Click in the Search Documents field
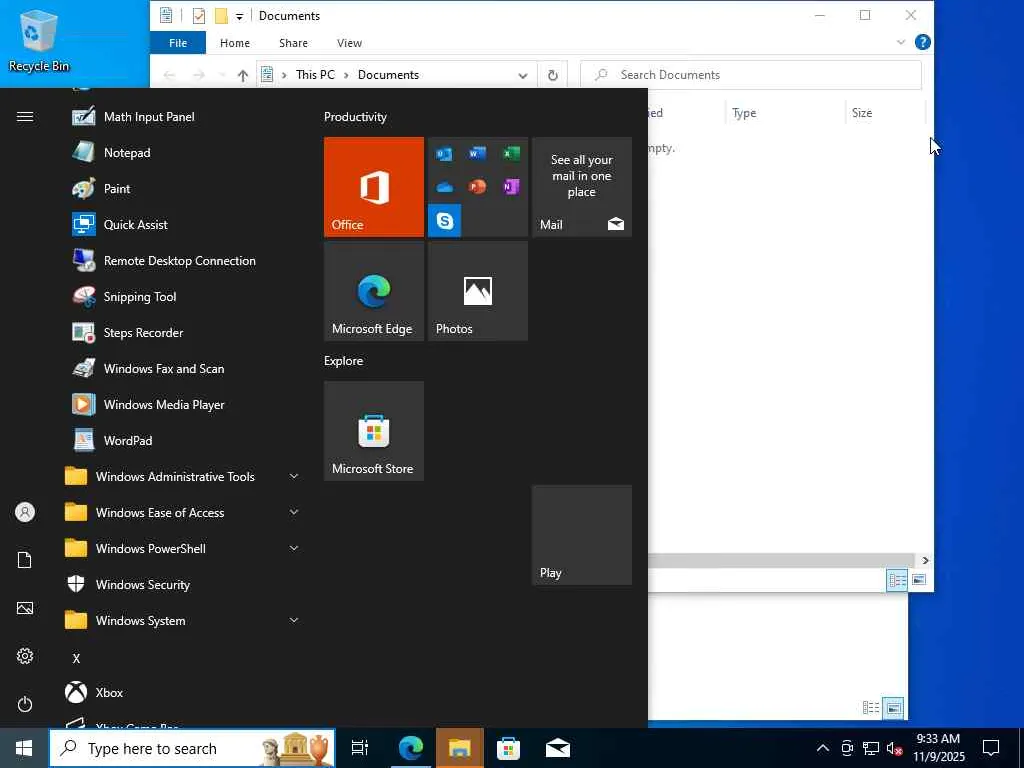This screenshot has width=1024, height=768. (751, 75)
